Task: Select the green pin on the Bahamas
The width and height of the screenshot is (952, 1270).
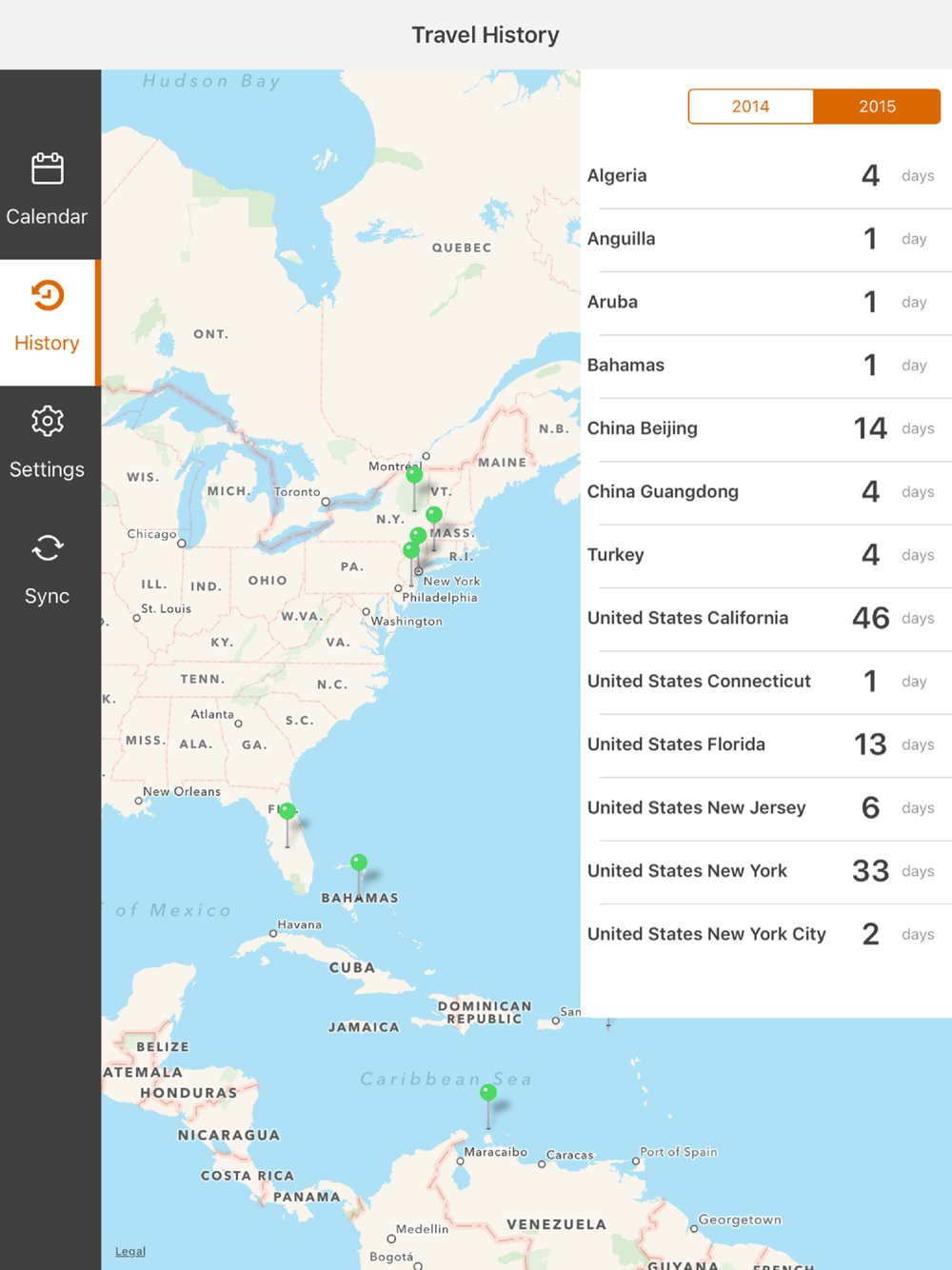Action: point(359,863)
